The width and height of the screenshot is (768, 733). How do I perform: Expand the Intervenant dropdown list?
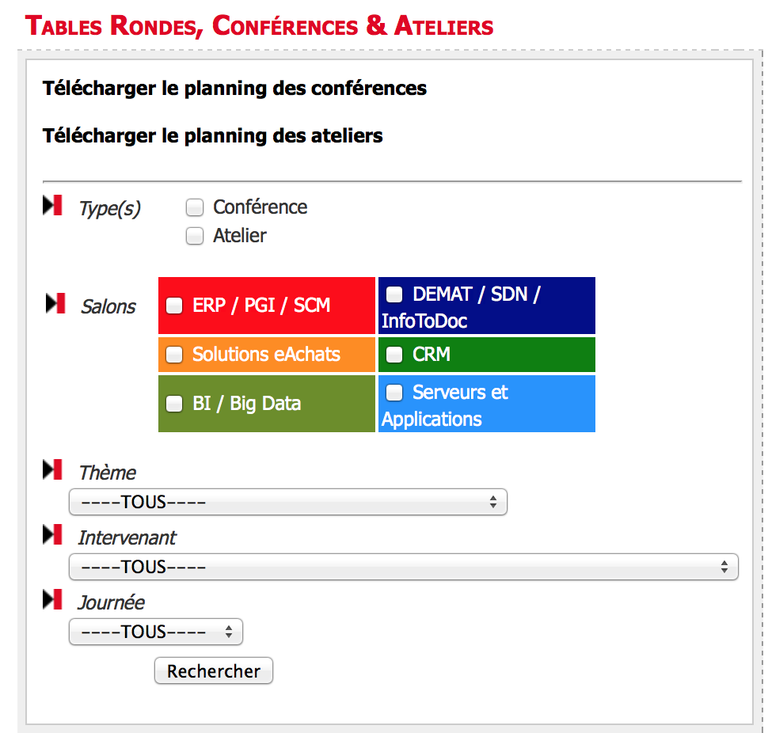click(x=404, y=567)
